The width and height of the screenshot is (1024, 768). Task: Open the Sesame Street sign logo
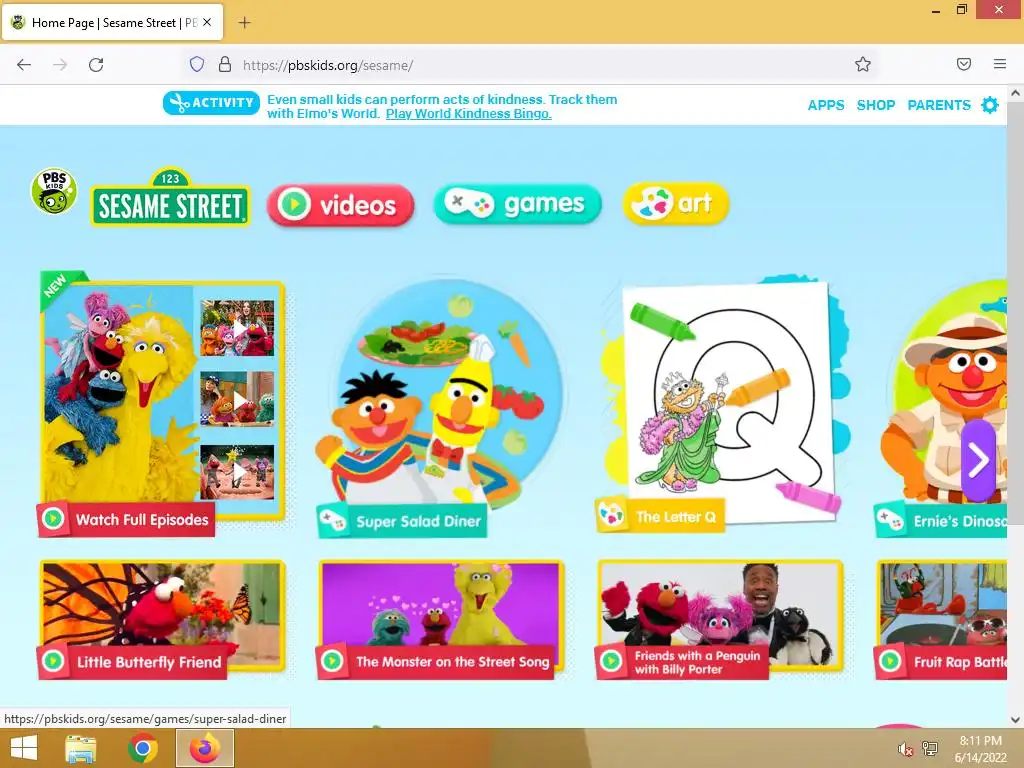[170, 198]
